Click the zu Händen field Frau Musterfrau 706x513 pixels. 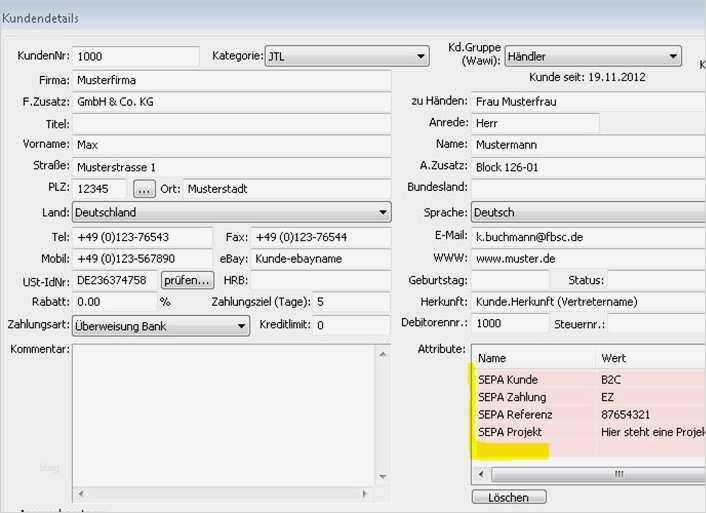[x=588, y=102]
